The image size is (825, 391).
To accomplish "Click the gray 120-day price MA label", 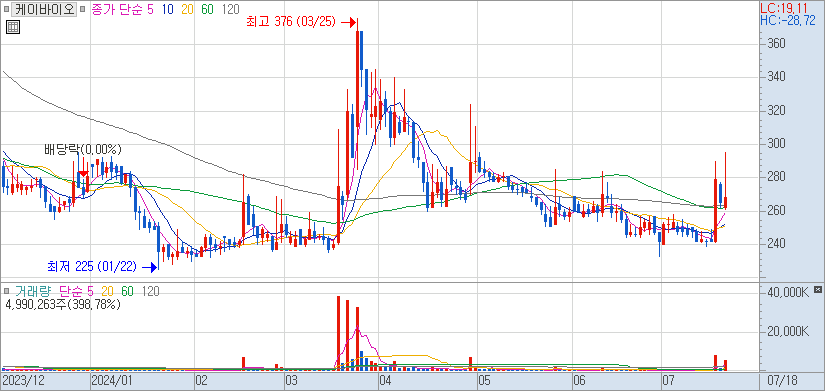I will coord(230,9).
